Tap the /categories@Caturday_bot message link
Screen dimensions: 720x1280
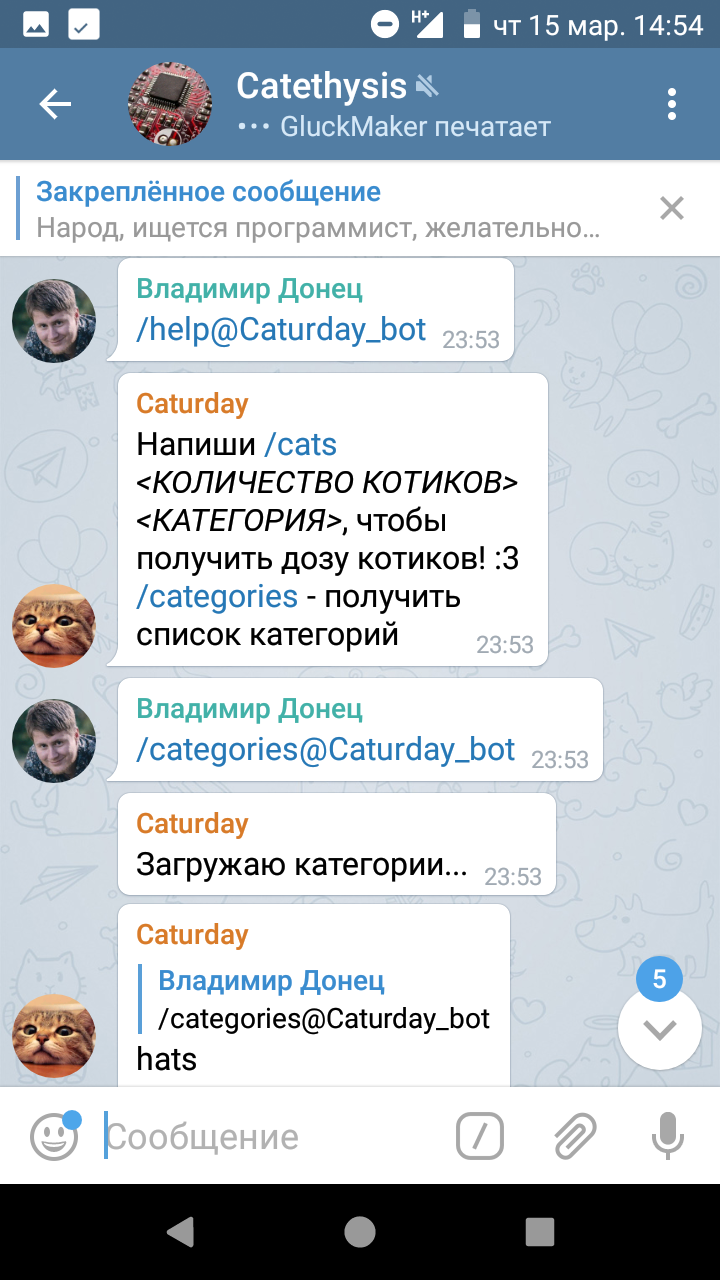coord(326,749)
